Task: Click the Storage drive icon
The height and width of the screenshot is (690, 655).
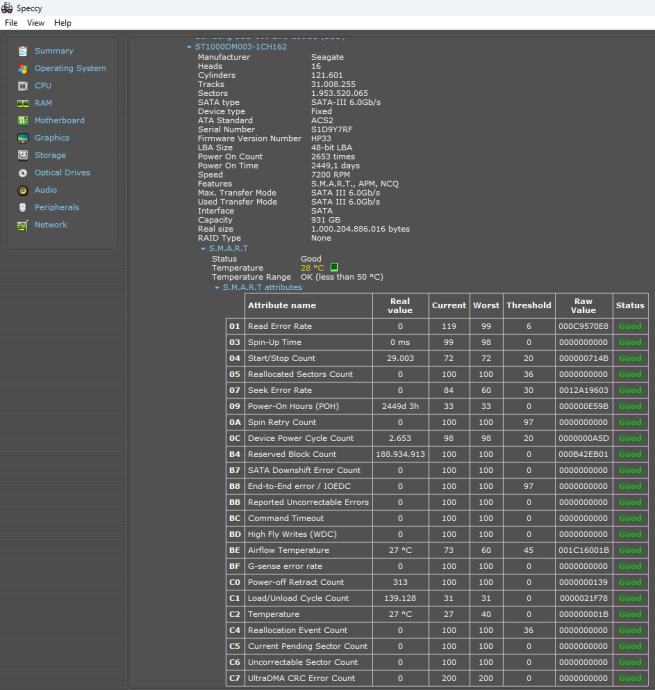Action: (23, 155)
